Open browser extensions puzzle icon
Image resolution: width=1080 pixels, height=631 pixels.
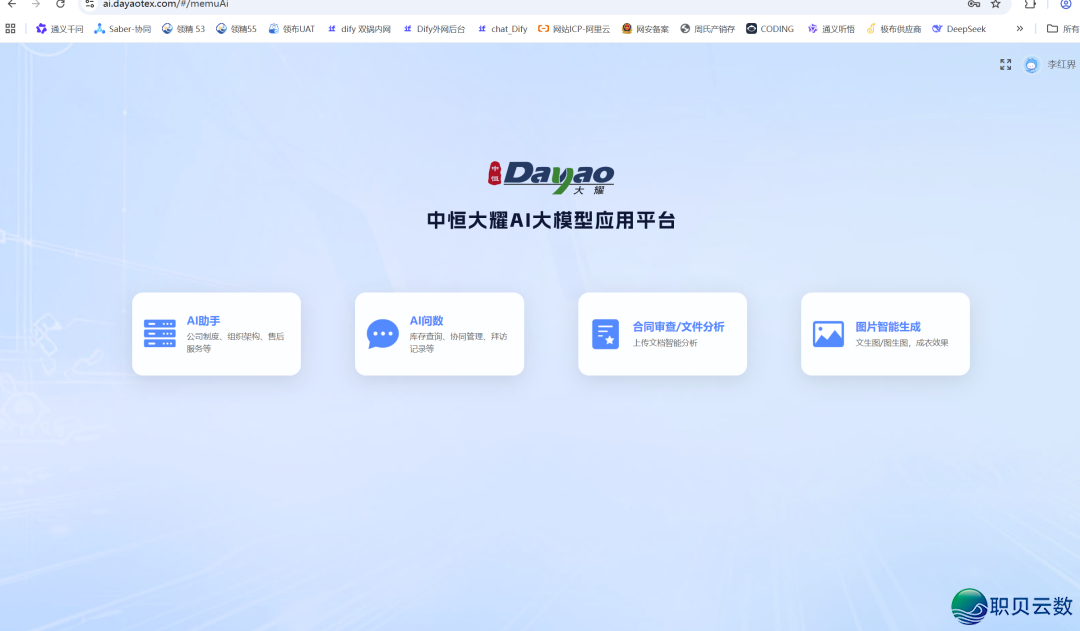point(1030,4)
